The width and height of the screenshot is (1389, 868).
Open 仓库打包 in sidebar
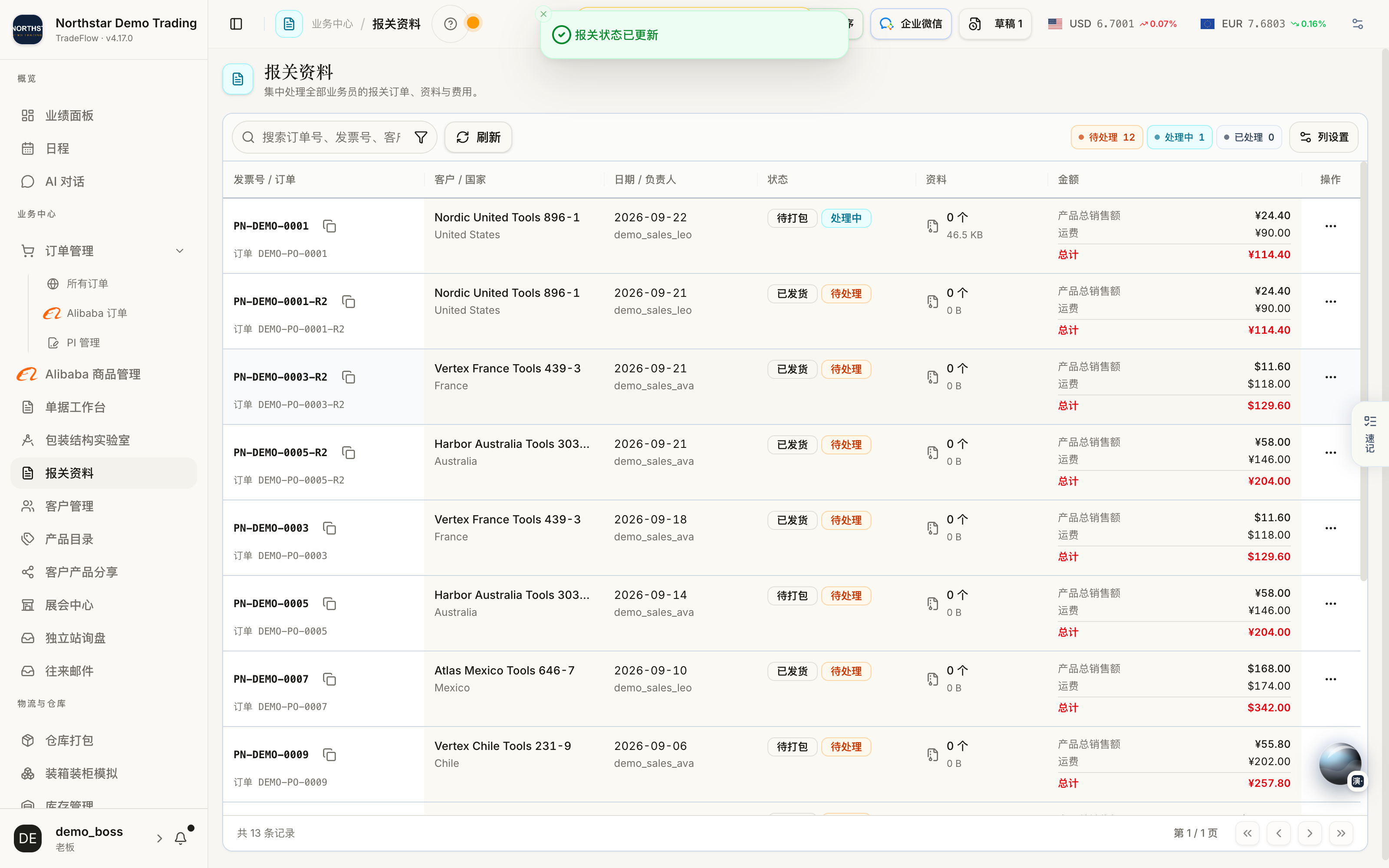[104, 740]
